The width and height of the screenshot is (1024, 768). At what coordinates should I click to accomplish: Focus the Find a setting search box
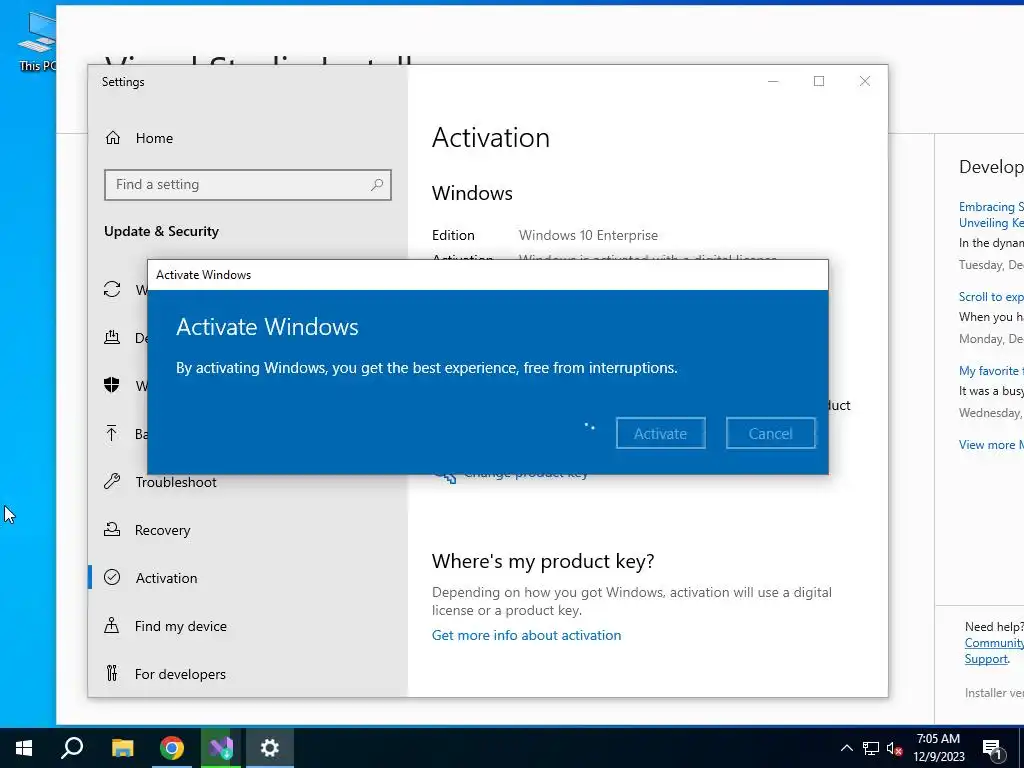coord(248,185)
